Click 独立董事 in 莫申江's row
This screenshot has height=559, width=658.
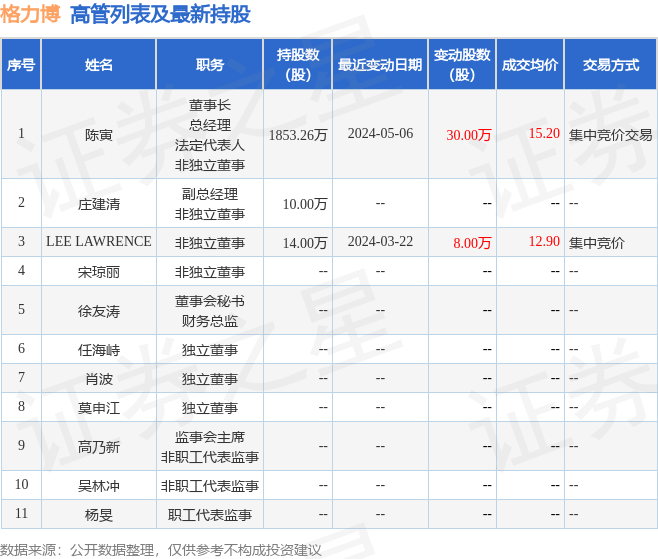tap(209, 408)
